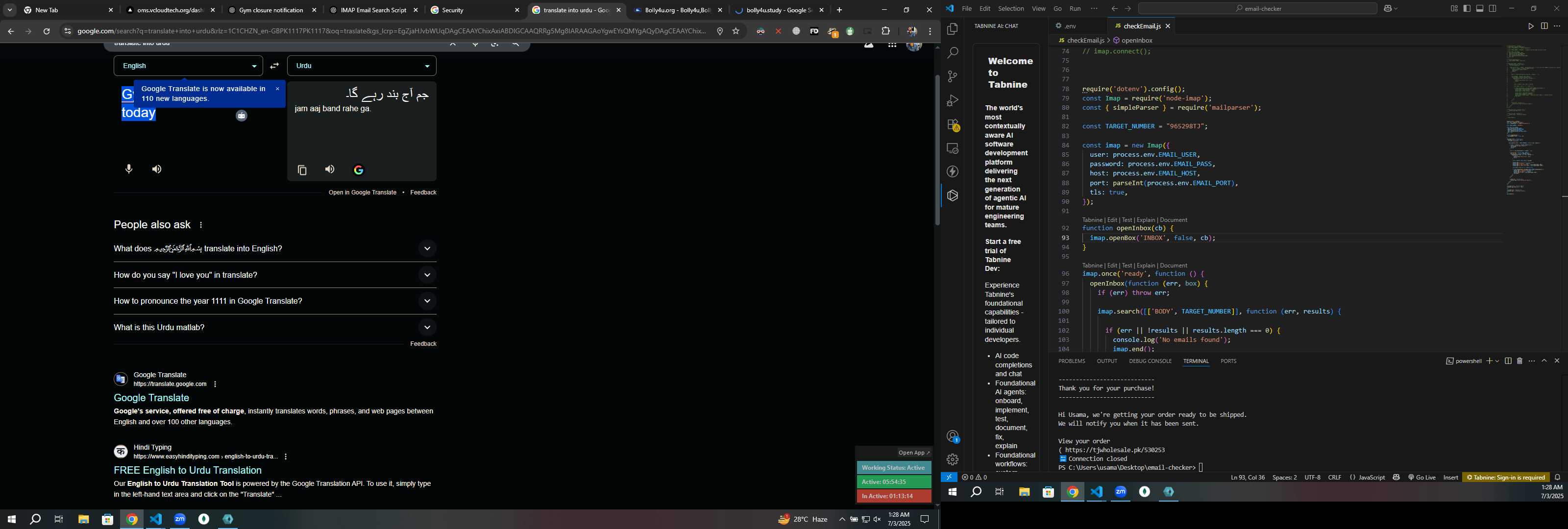The width and height of the screenshot is (1568, 529).
Task: Listen to the Urdu translation audio
Action: click(330, 170)
